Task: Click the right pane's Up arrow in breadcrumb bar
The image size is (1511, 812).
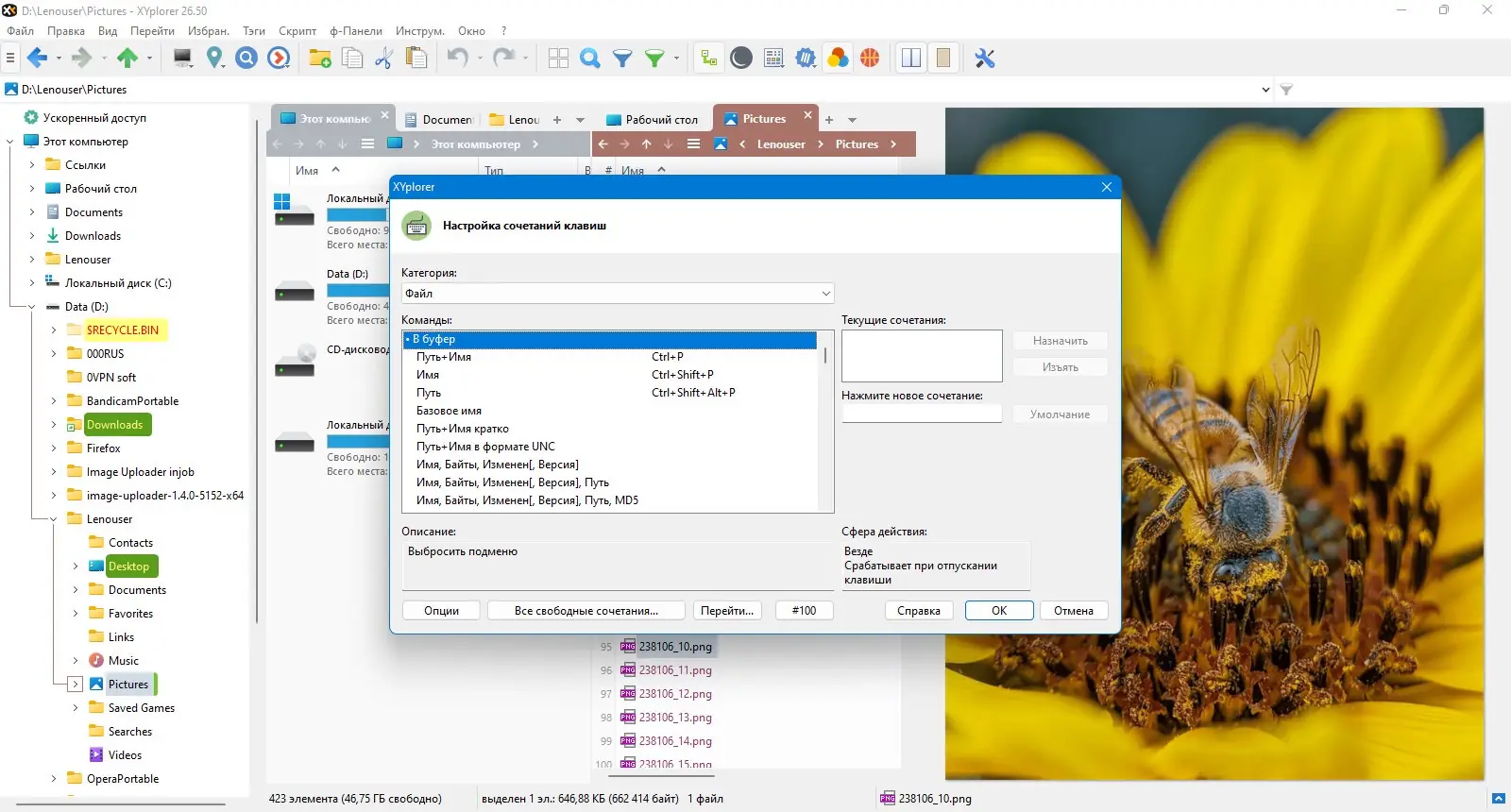Action: click(x=647, y=144)
